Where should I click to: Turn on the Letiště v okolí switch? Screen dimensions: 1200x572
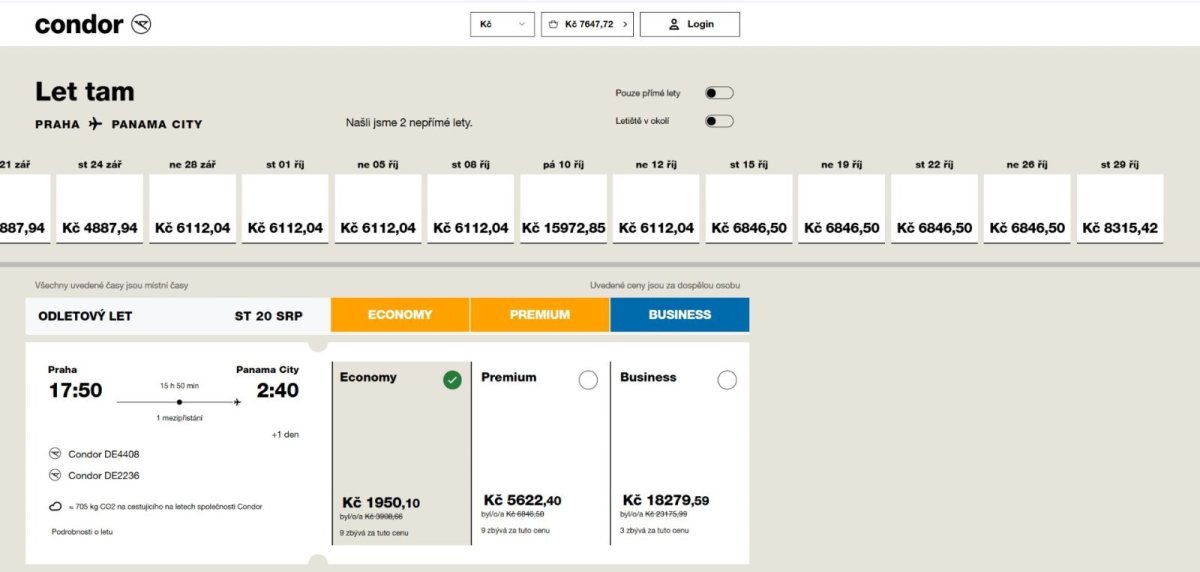719,121
